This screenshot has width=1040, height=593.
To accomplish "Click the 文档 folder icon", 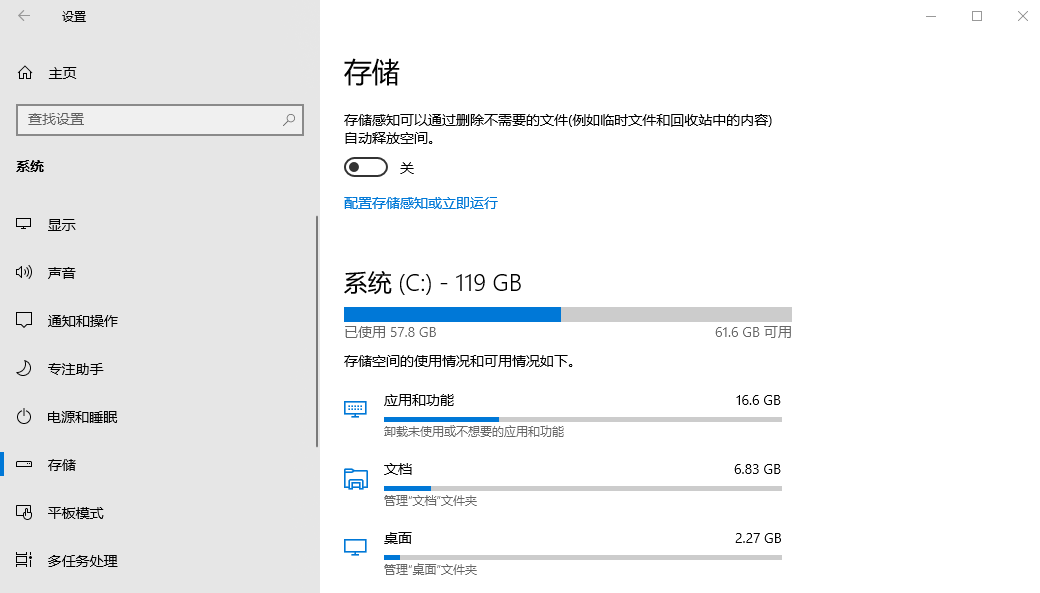I will (x=355, y=478).
